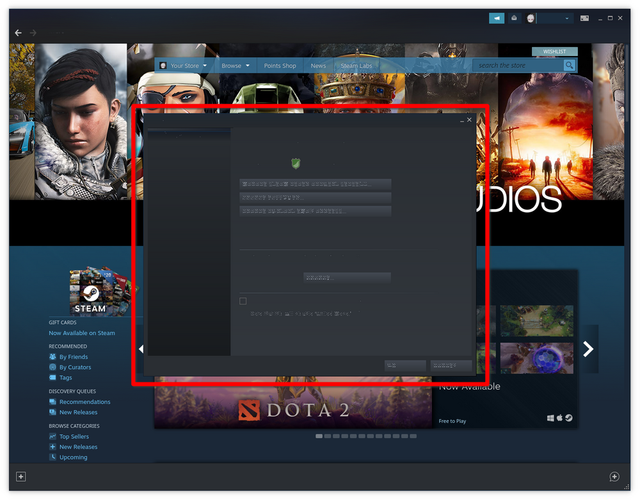This screenshot has width=640, height=500.
Task: Click the Tags icon in sidebar
Action: 53,378
